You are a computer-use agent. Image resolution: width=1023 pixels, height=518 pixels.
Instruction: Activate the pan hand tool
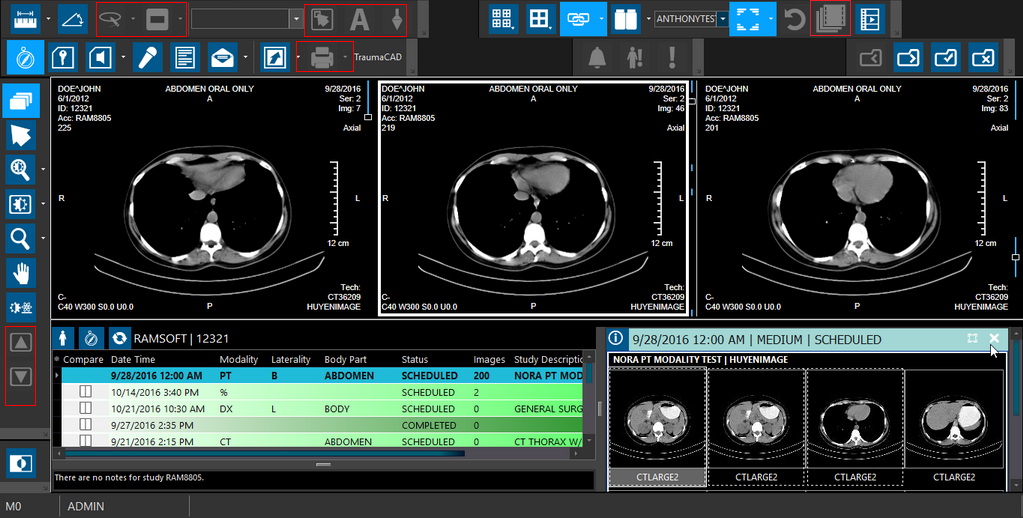[x=21, y=272]
